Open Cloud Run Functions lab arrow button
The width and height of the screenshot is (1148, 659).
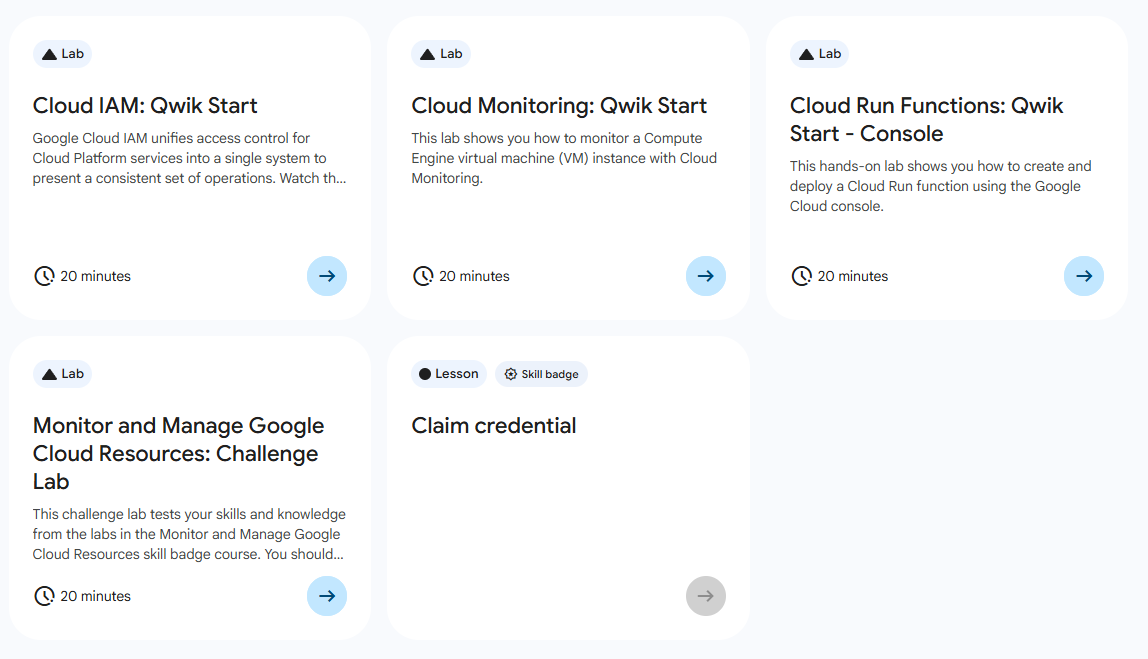pyautogui.click(x=1084, y=276)
